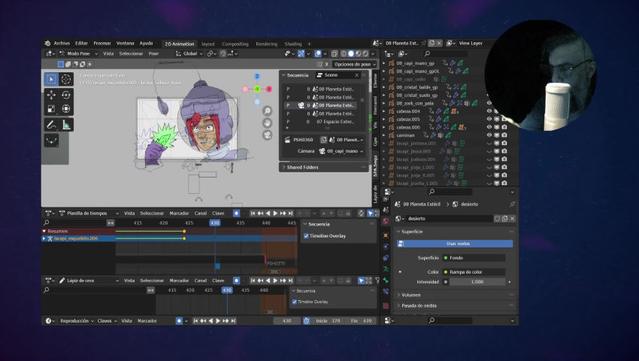The width and height of the screenshot is (639, 361).
Task: Hide cabeza.000 in viewport via eye icon
Action: pos(489,127)
